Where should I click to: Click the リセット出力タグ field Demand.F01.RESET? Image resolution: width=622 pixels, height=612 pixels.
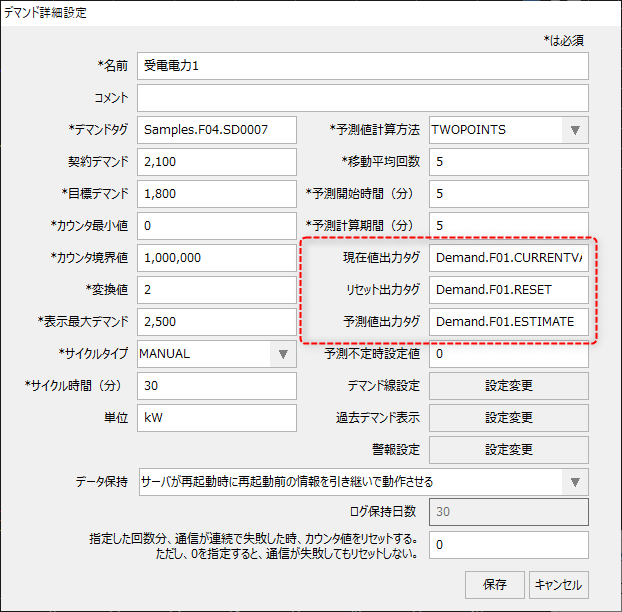(509, 290)
